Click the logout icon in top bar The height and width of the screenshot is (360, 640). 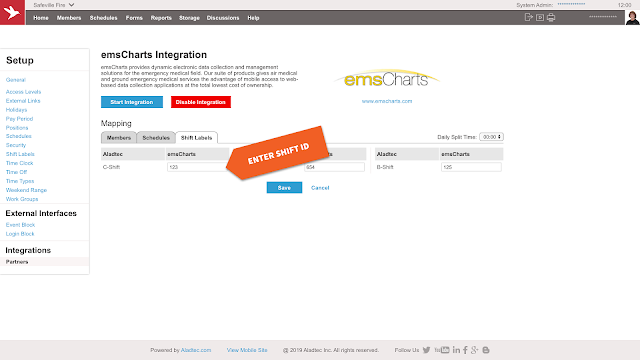(529, 17)
